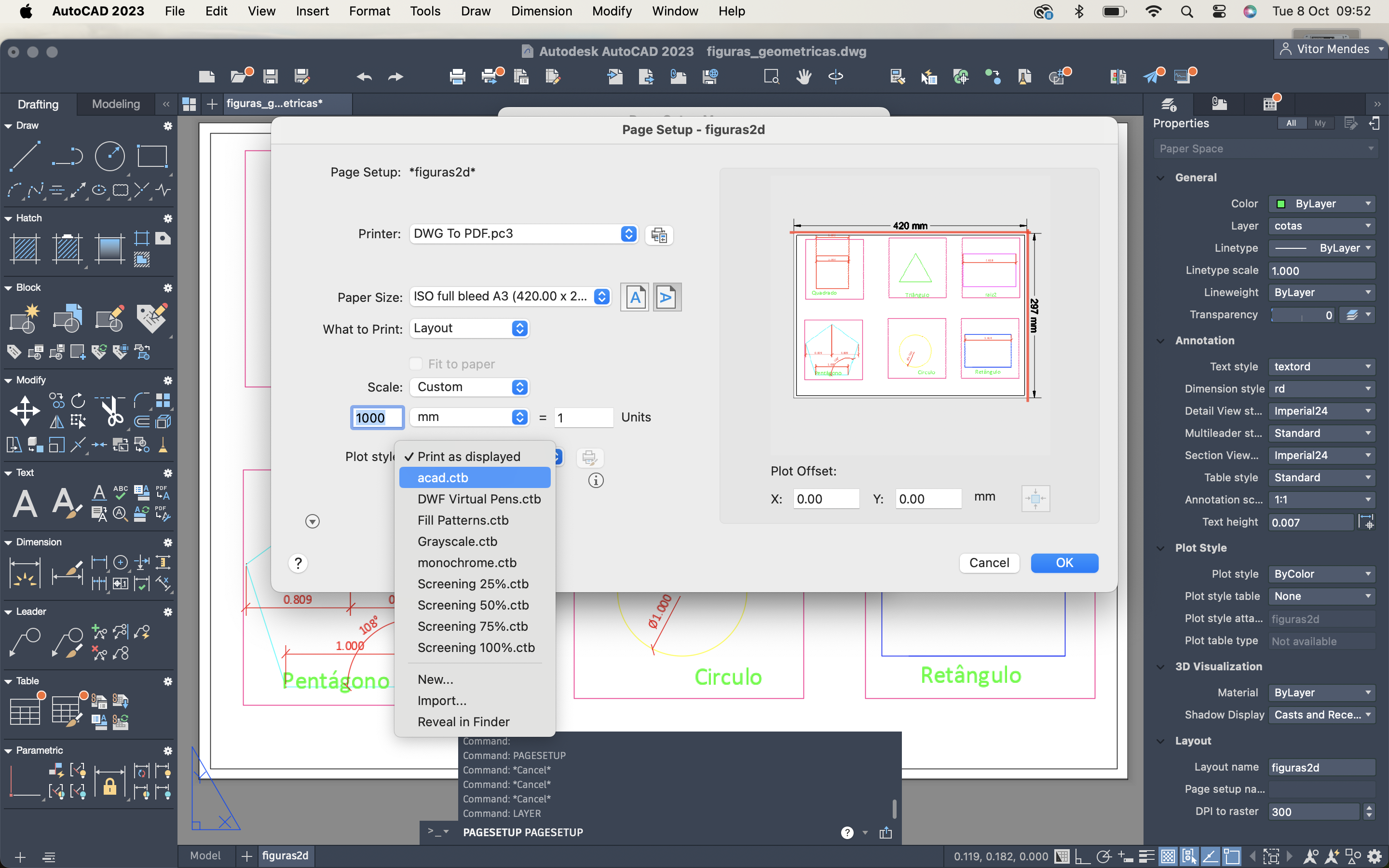Select the Multileader tool
1389x868 pixels.
(25, 641)
